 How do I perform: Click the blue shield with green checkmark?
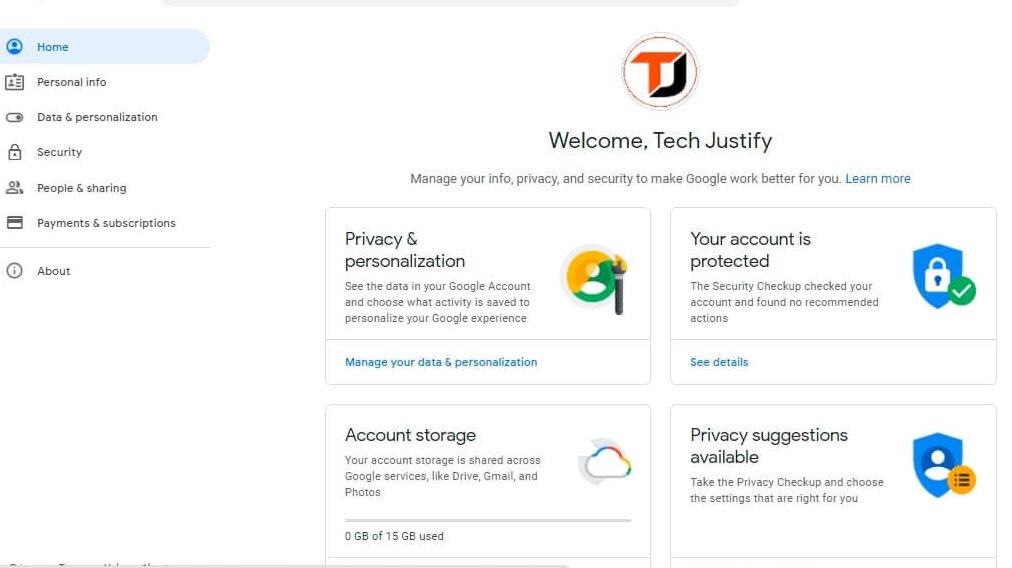[943, 276]
